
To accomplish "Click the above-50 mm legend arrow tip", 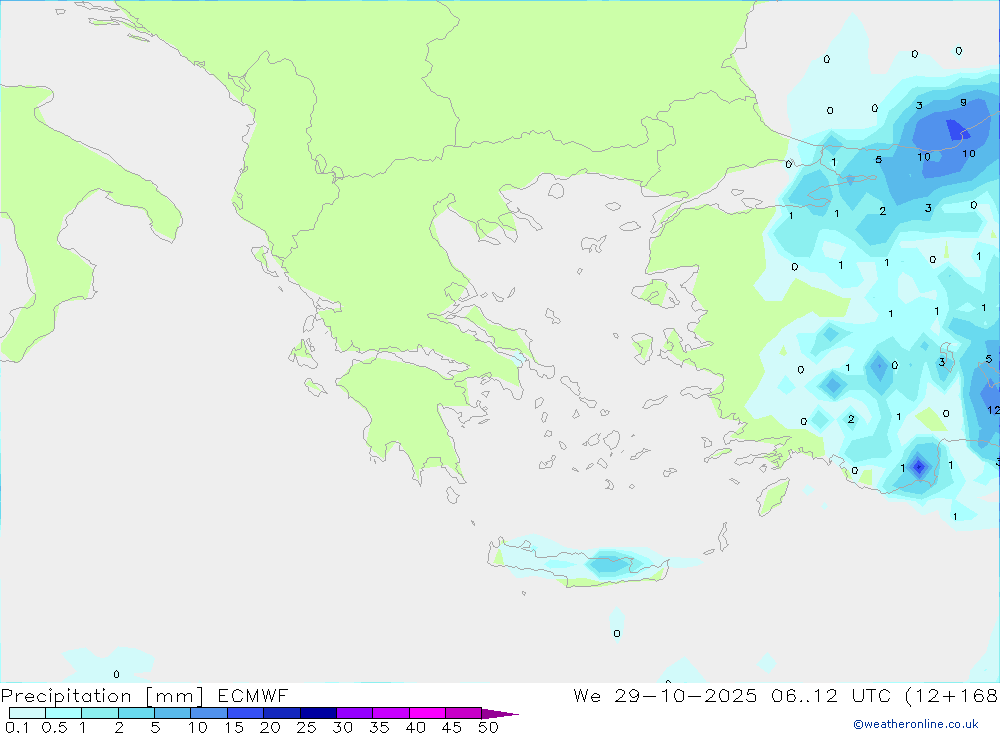I will coord(500,714).
